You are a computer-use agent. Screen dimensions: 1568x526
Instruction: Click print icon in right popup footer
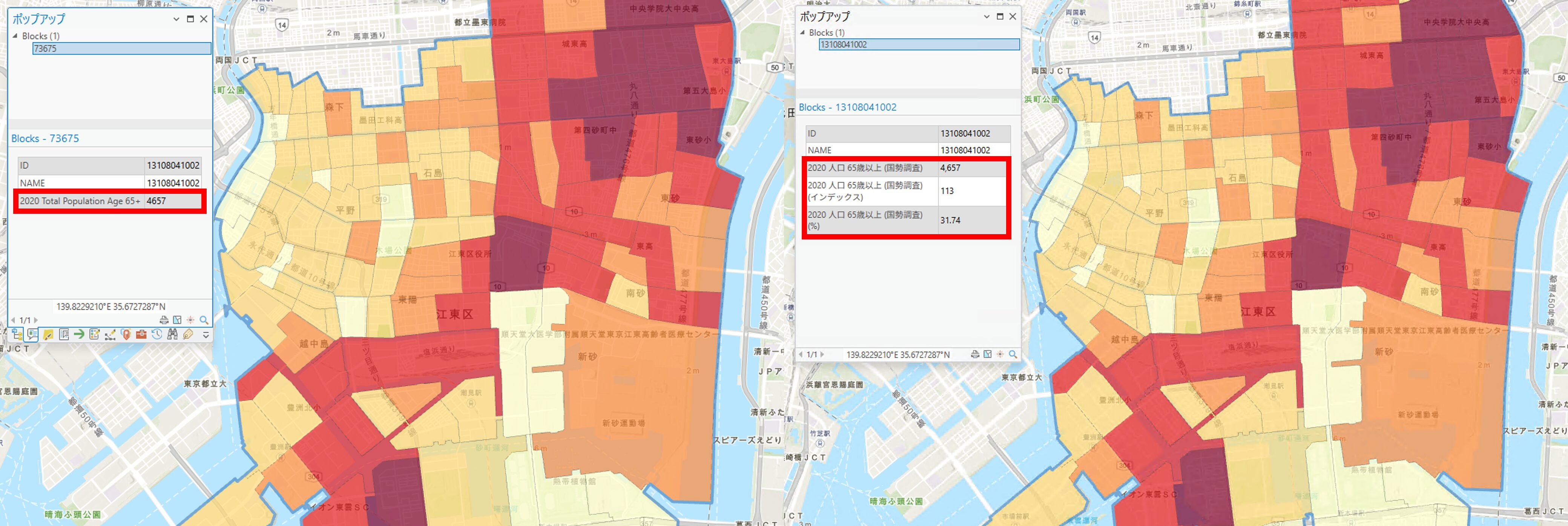[x=974, y=354]
